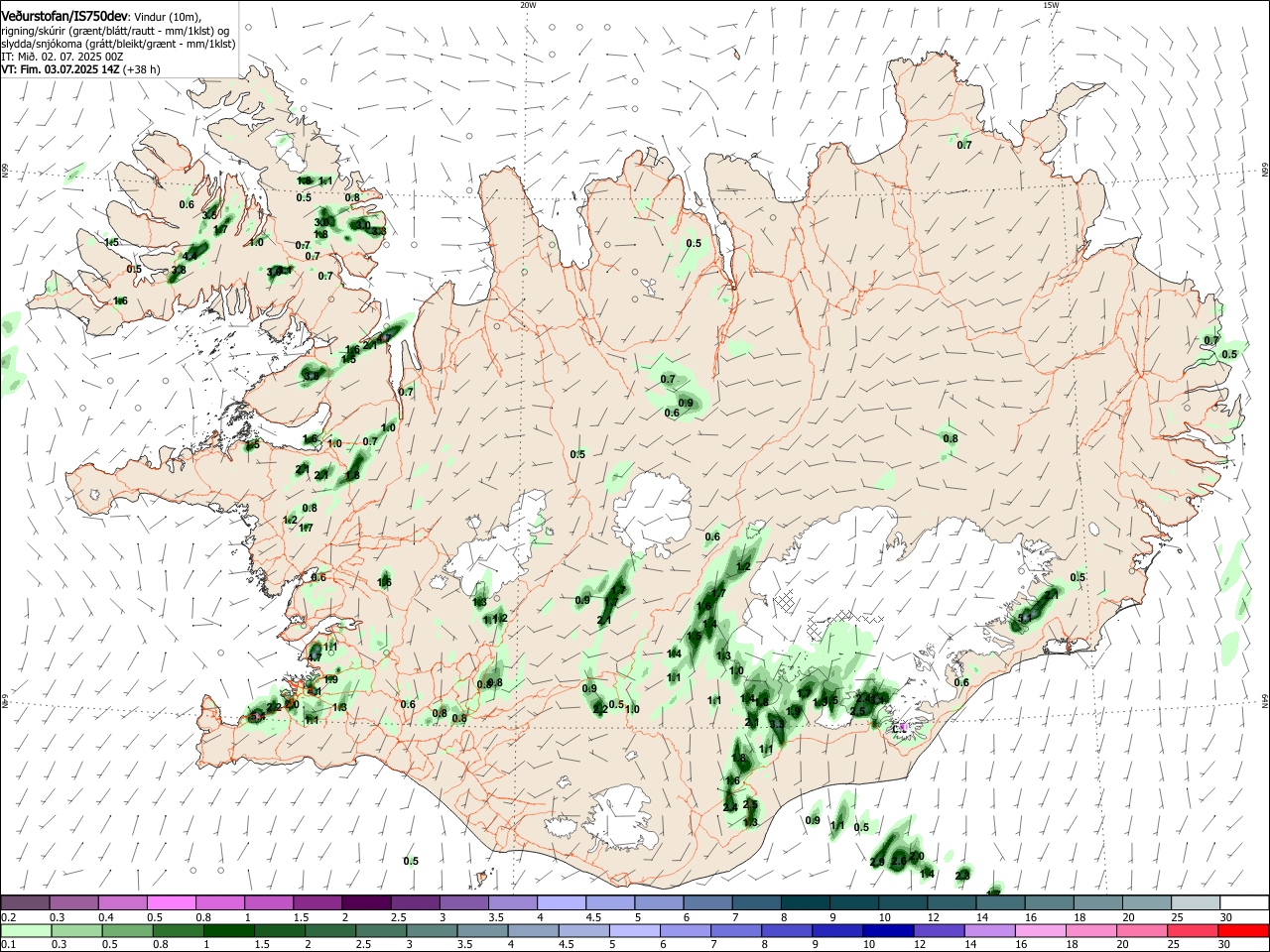The image size is (1270, 952).
Task: Click the 0.6 value in the Westfjords
Action: coord(187,204)
